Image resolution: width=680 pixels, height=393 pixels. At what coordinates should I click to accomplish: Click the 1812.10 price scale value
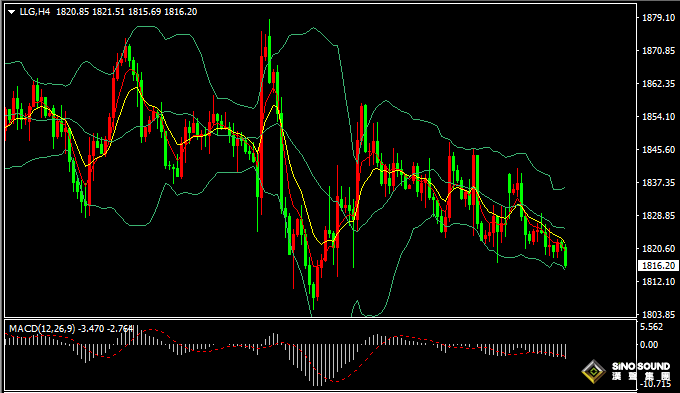click(x=658, y=282)
